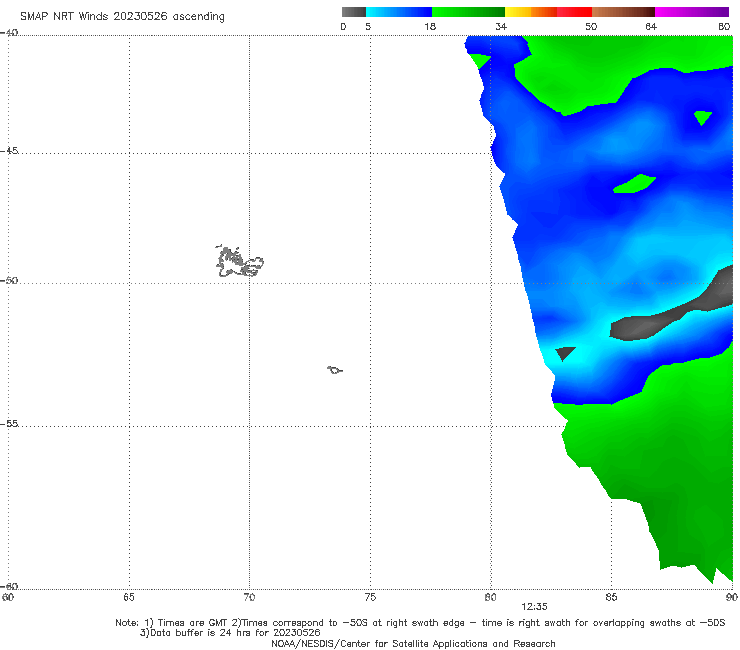
Task: Click the color bar label '64'
Action: pos(651,26)
